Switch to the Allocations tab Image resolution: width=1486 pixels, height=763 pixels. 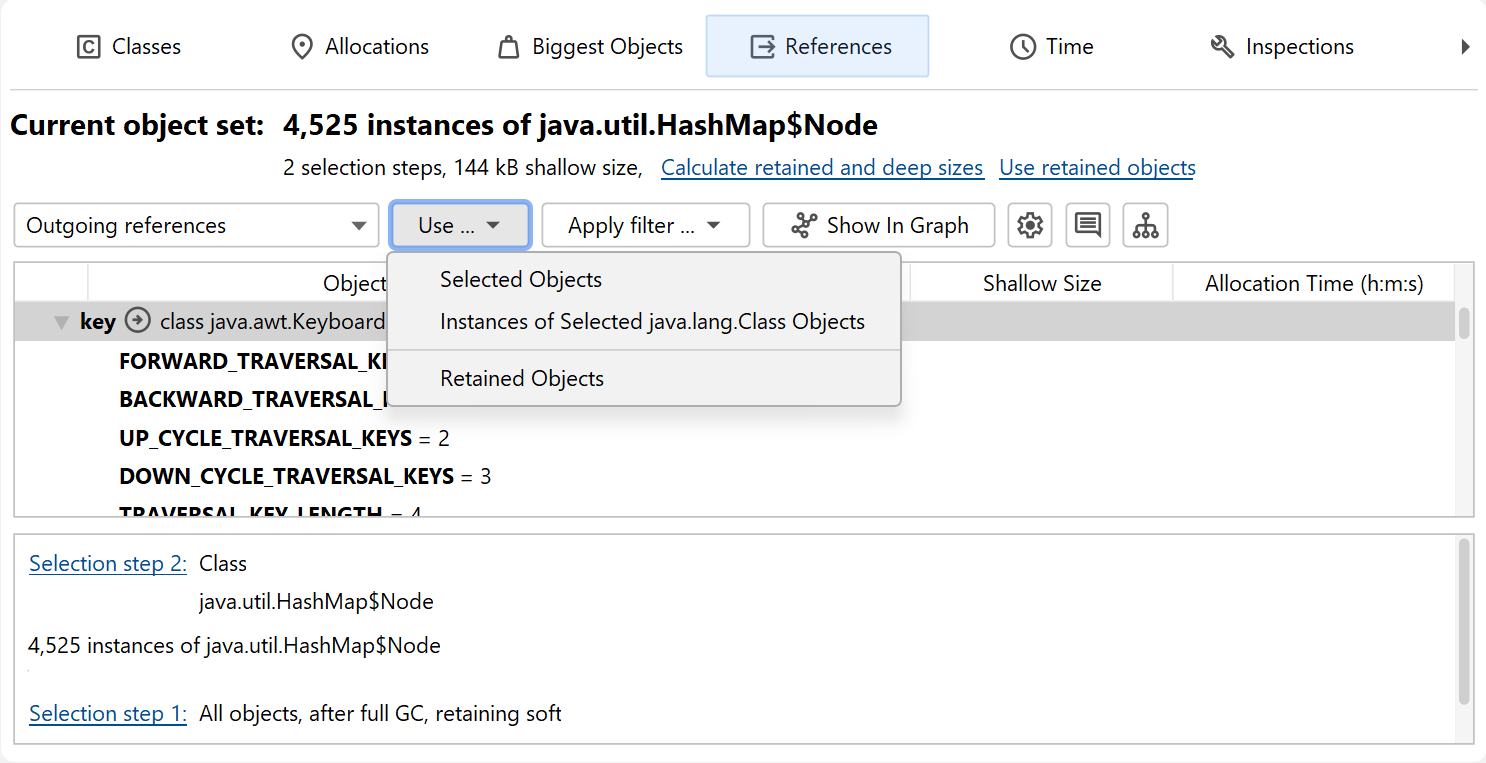[x=359, y=47]
